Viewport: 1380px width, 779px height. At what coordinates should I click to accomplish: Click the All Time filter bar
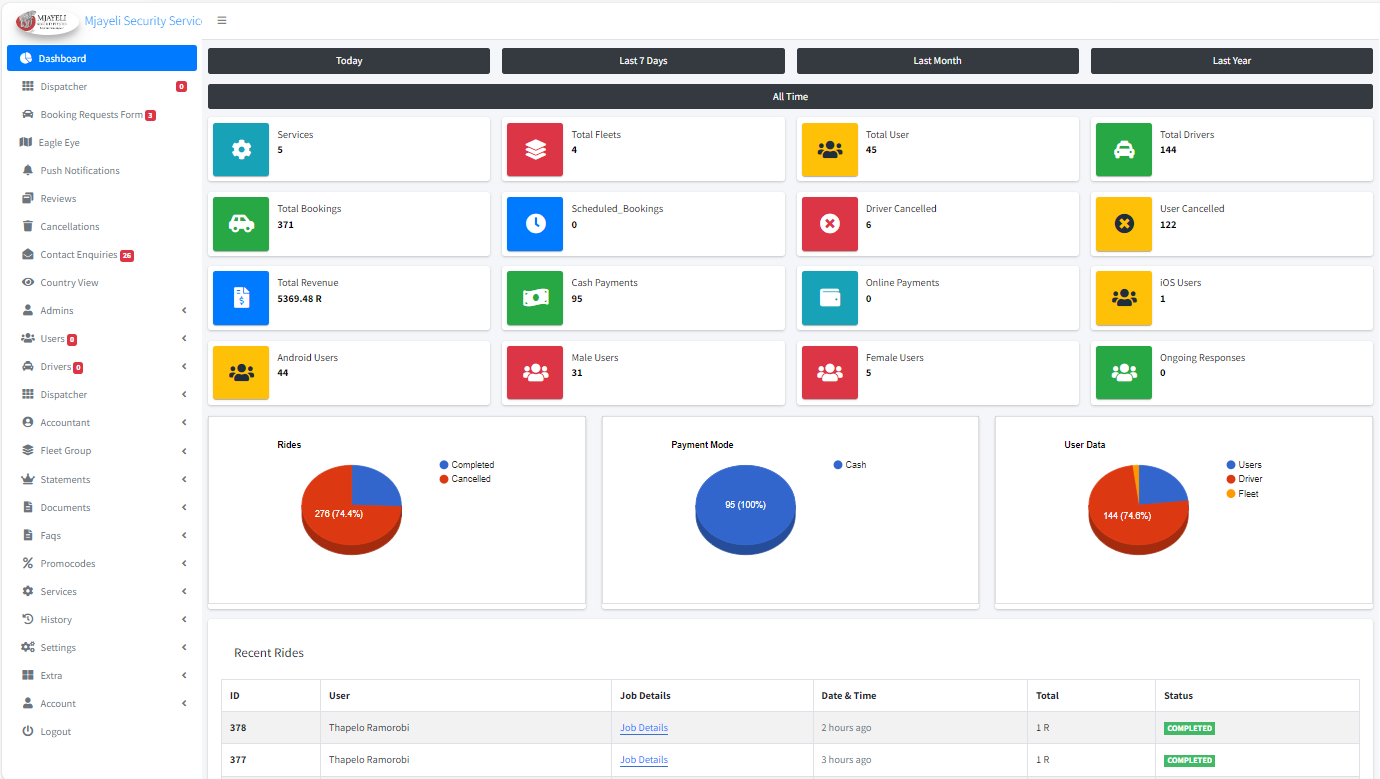pyautogui.click(x=789, y=96)
